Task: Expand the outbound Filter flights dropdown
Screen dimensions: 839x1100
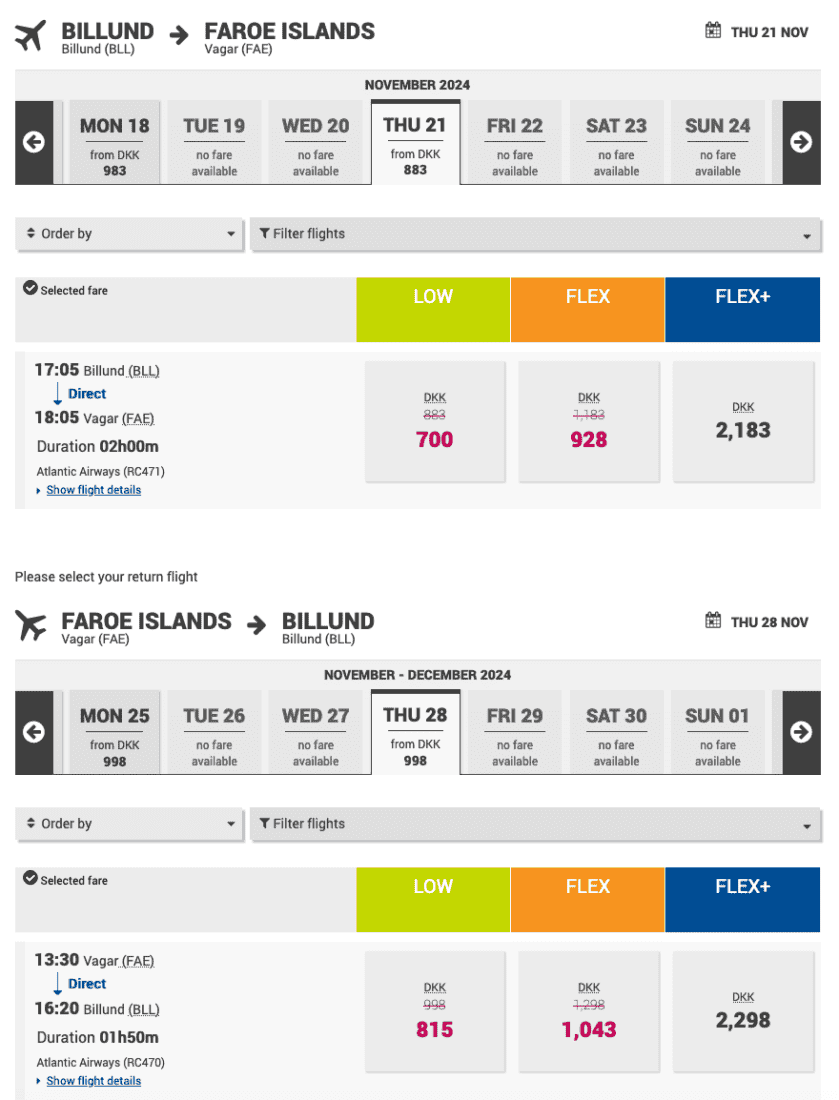Action: [535, 234]
